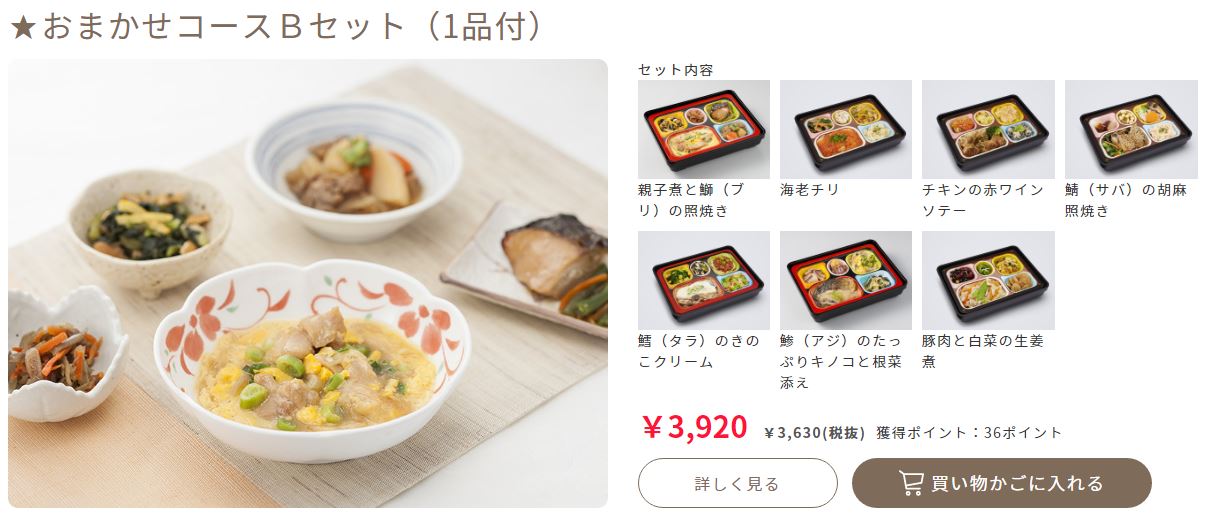
Task: Add set to cart with 買い物かごに入れる
Action: 1001,483
